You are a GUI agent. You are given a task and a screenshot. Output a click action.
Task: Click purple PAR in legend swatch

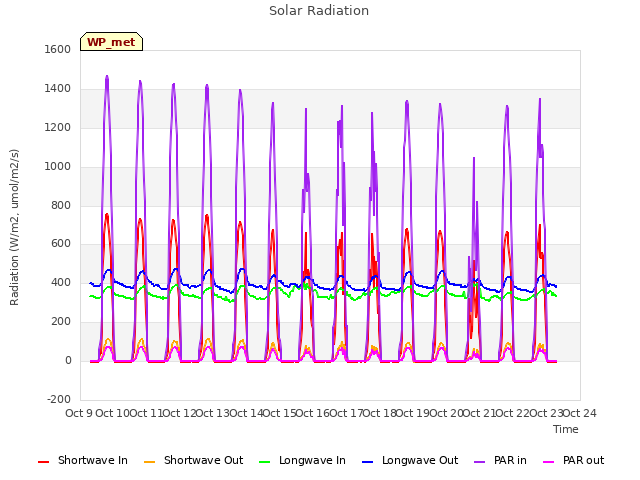pos(480,462)
